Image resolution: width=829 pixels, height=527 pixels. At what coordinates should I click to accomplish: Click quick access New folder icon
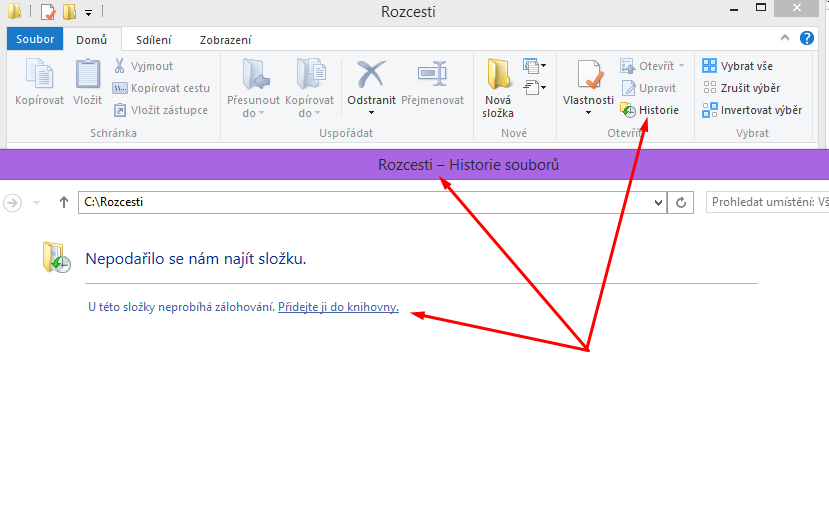click(x=70, y=11)
